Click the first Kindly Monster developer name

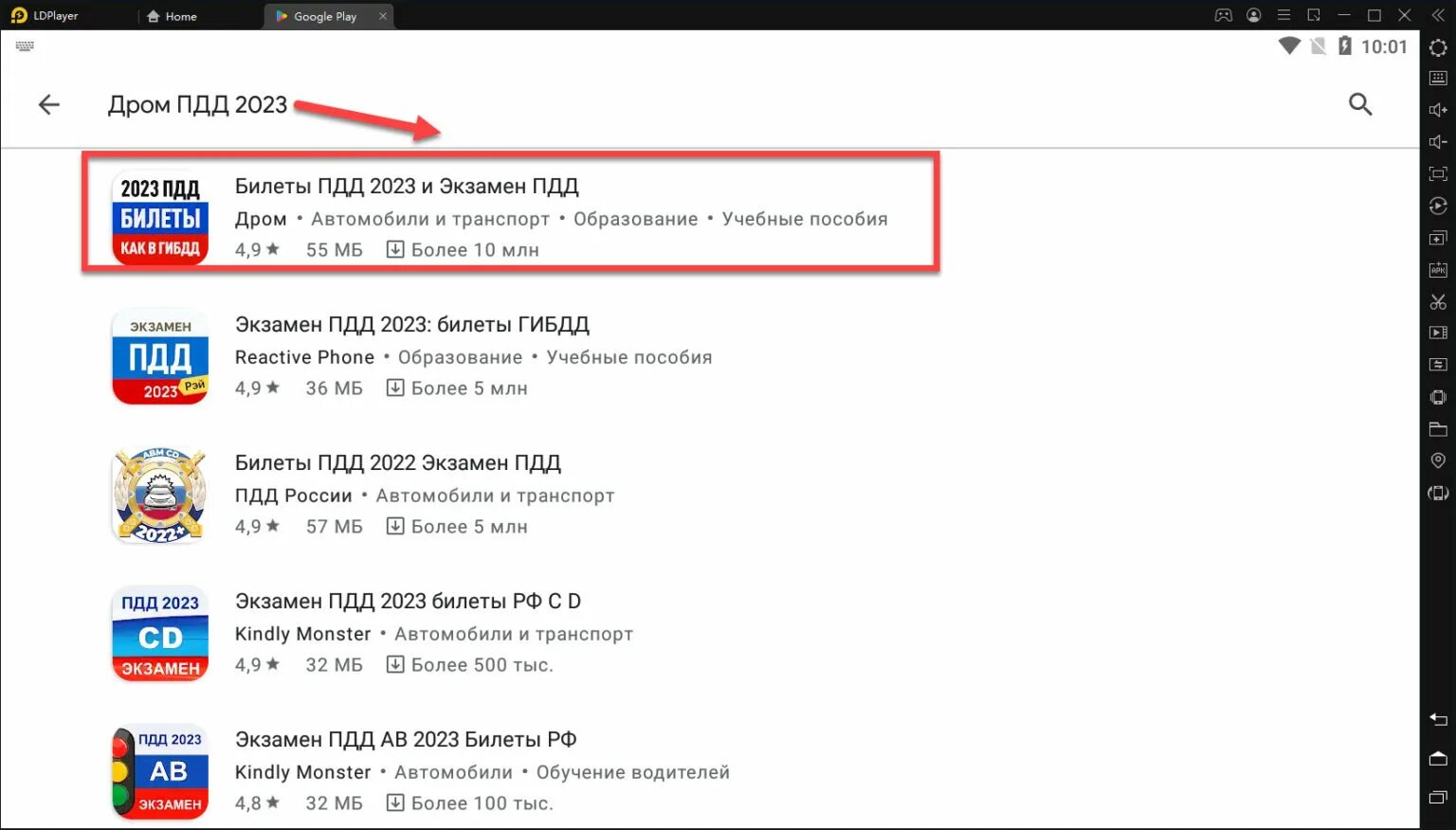[302, 634]
